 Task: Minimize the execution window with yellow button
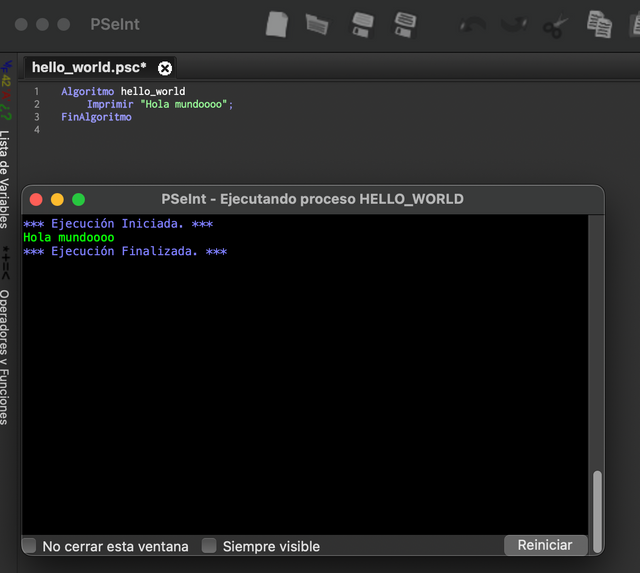click(x=57, y=199)
